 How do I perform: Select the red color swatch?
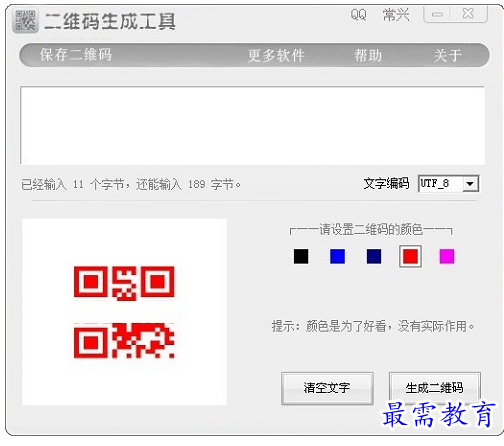tap(410, 256)
